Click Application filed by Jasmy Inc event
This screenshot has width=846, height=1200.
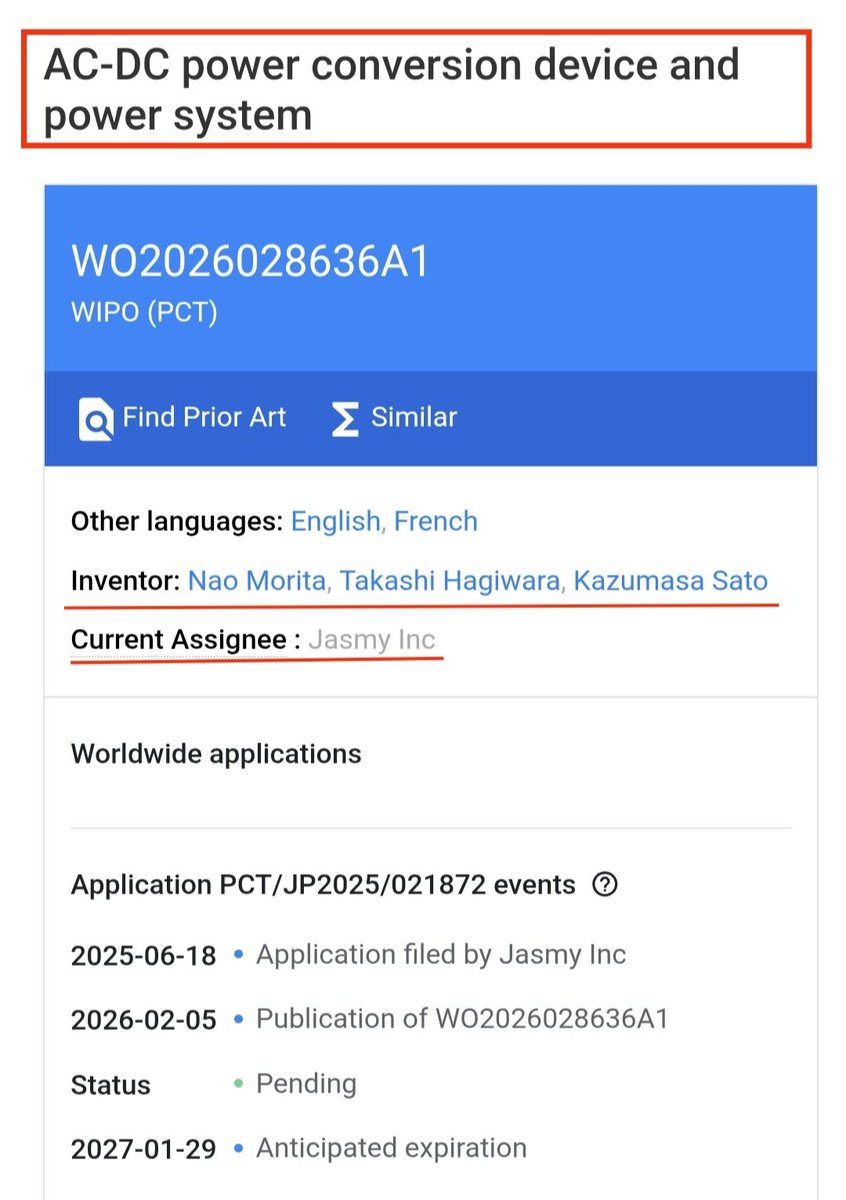[x=441, y=954]
